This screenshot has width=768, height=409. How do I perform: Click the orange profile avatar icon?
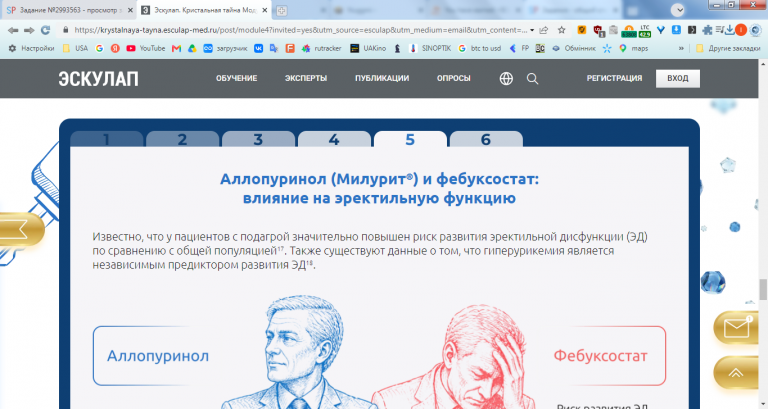[x=741, y=30]
